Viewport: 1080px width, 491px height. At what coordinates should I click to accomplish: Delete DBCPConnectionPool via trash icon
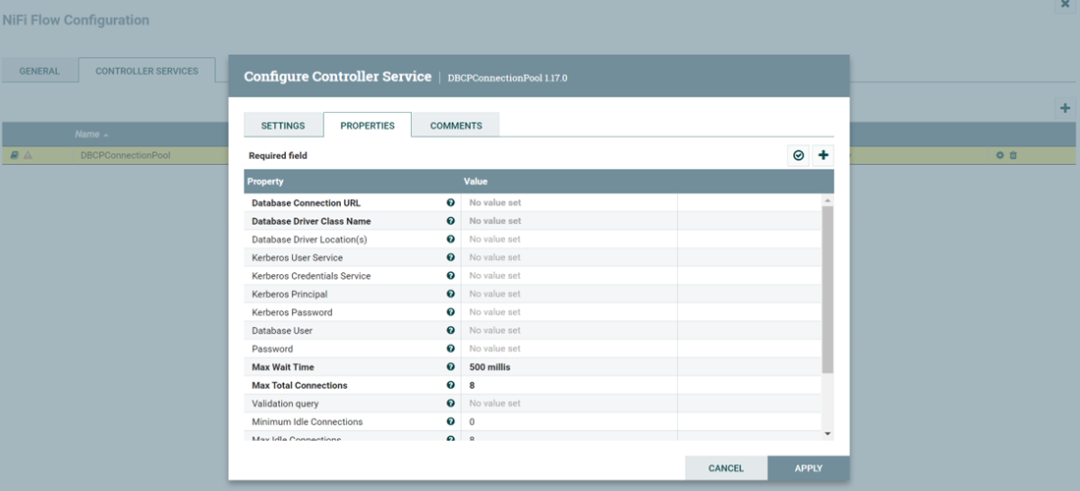point(1013,156)
